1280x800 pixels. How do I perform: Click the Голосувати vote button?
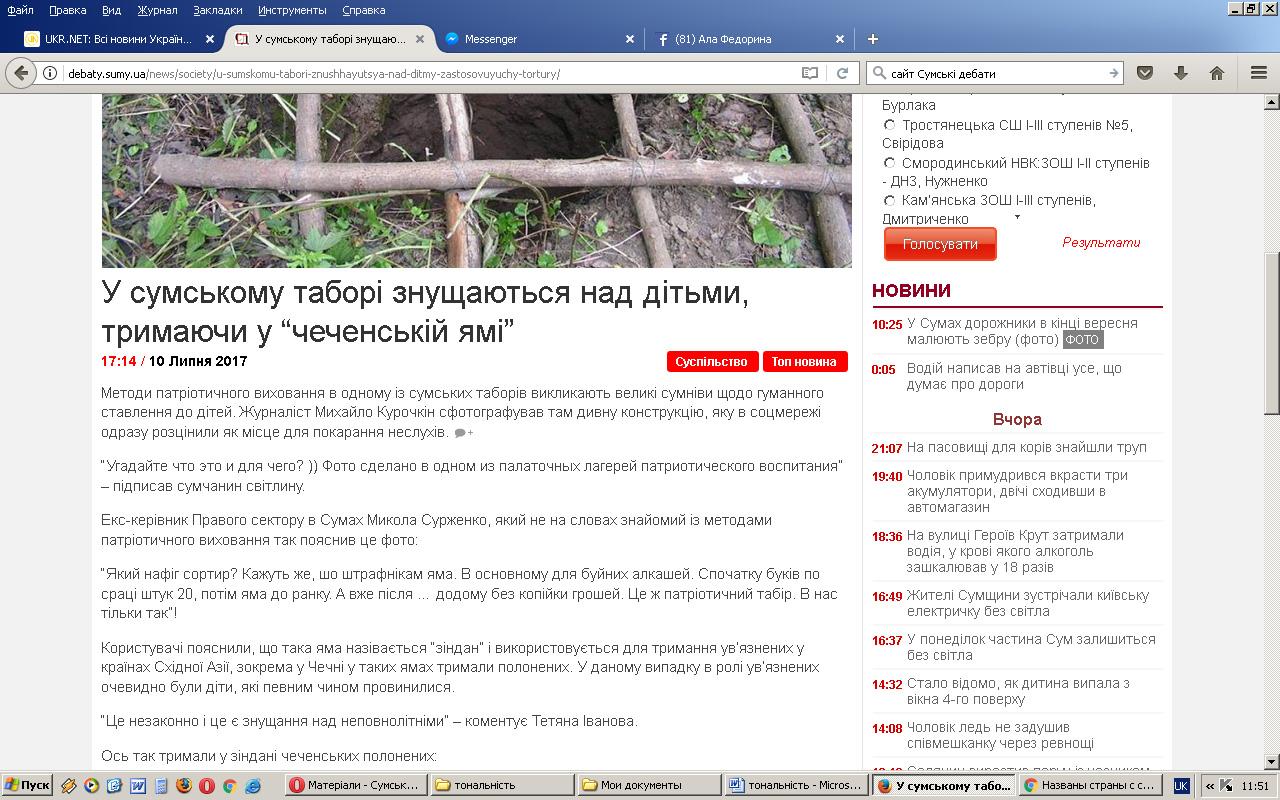pyautogui.click(x=940, y=244)
